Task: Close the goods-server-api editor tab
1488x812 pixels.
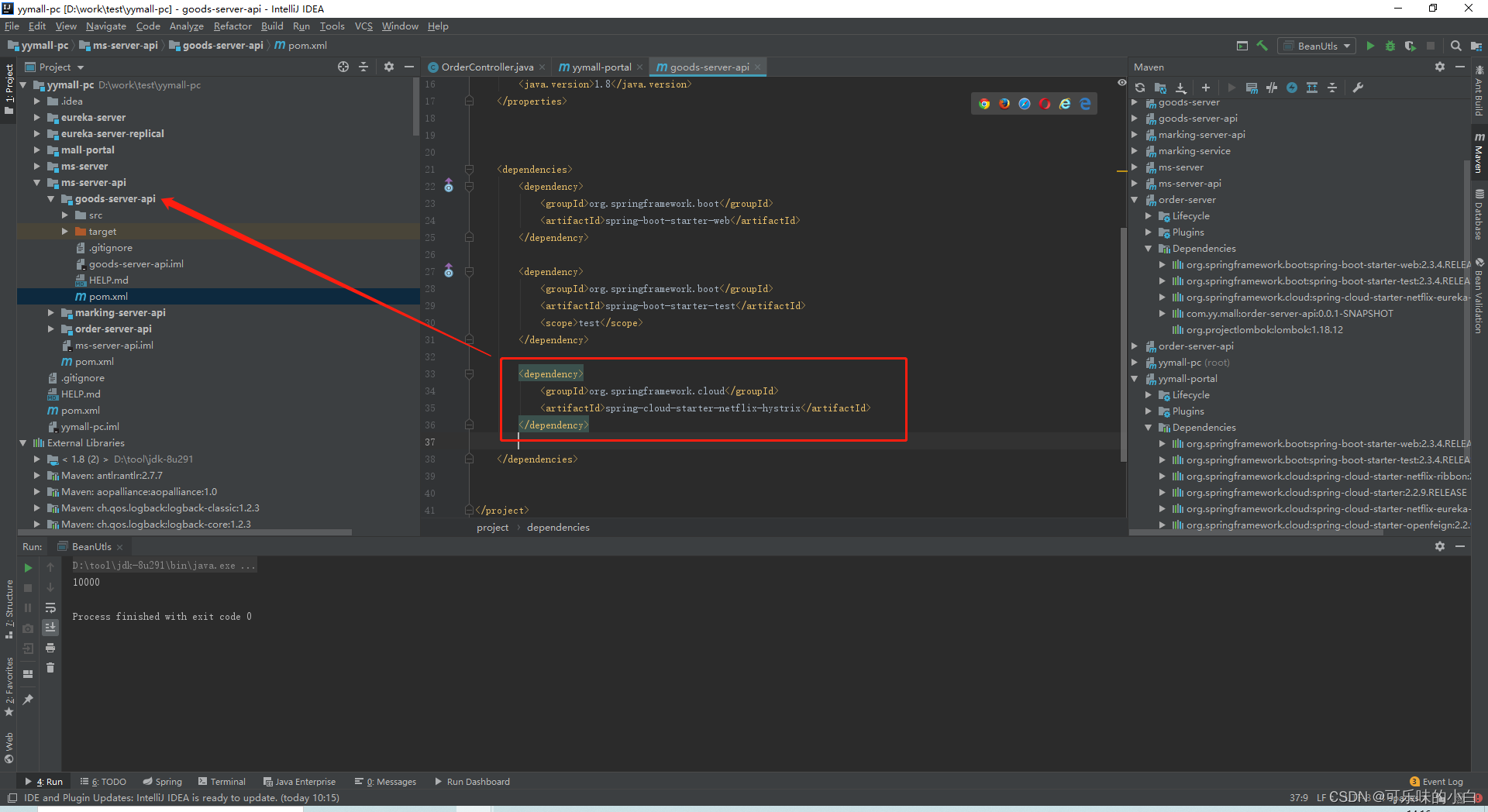Action: coord(757,67)
